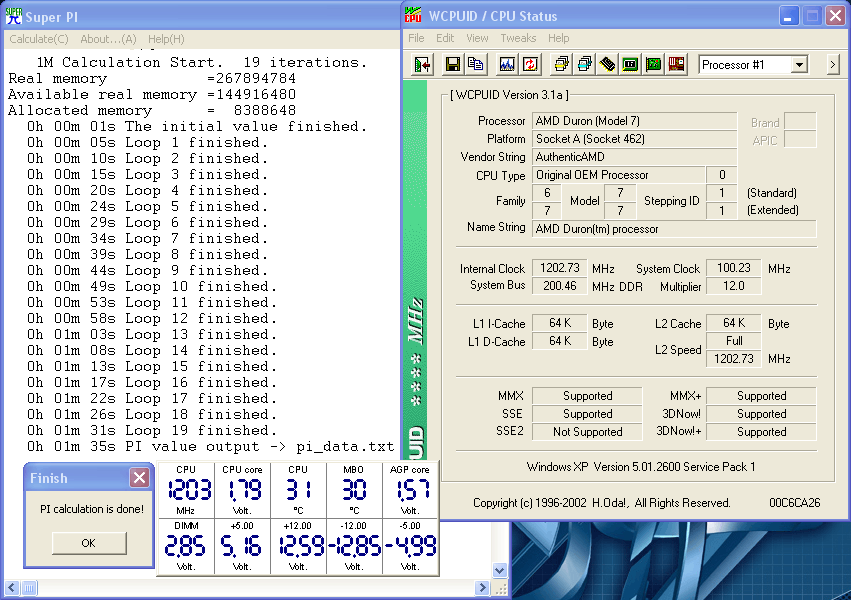The width and height of the screenshot is (851, 600).
Task: Click the CPU temperature readout panel
Action: [298, 488]
